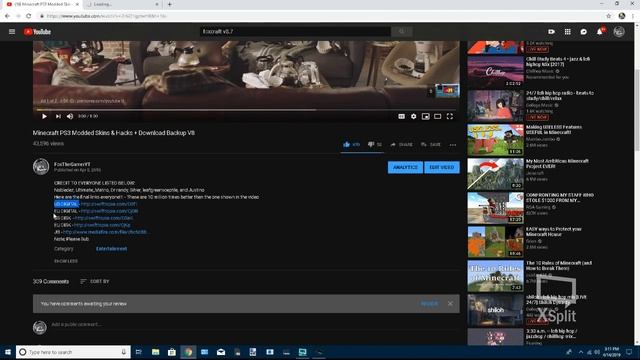Open the EU DIGITAL download link
640x360 pixels.
[x=109, y=211]
